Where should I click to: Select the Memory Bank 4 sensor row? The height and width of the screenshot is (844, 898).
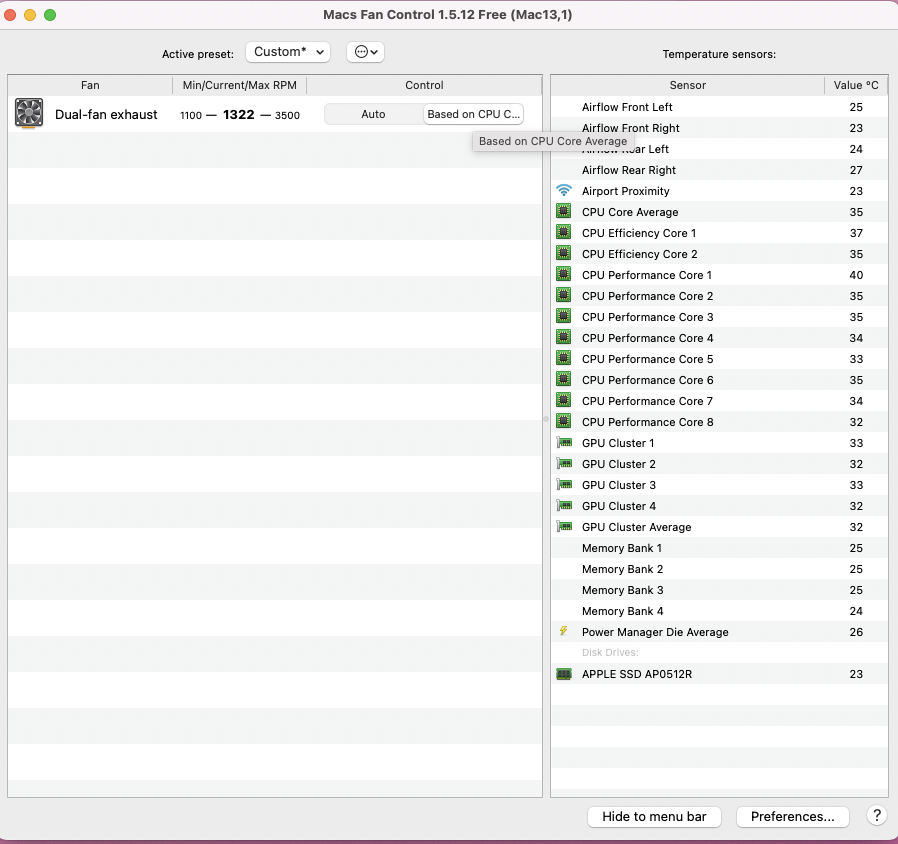pyautogui.click(x=719, y=611)
